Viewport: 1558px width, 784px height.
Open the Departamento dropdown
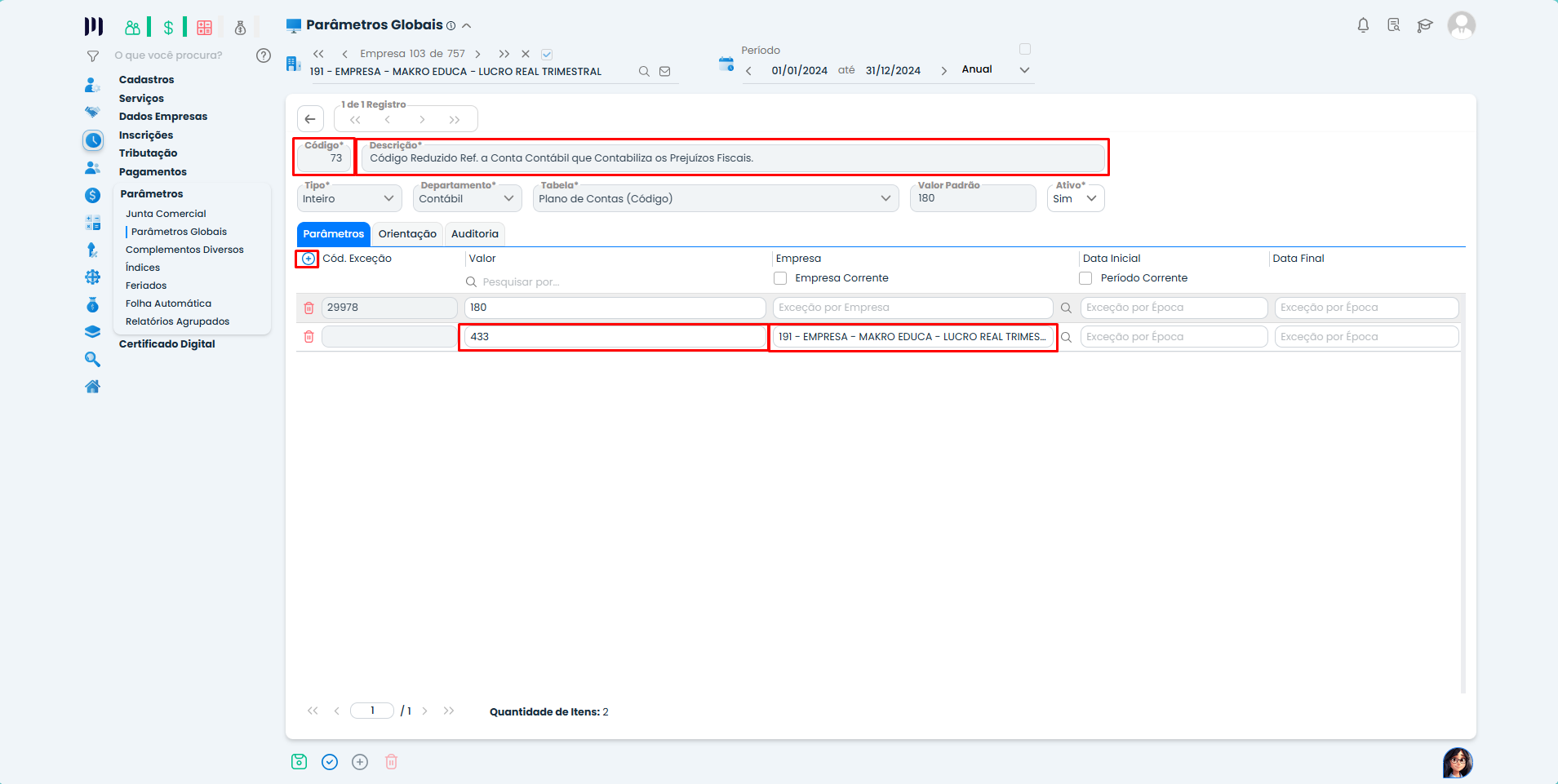467,198
